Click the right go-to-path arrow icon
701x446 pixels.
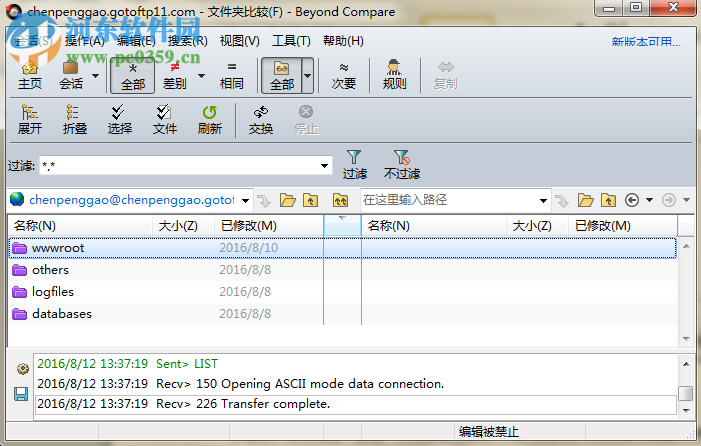[562, 200]
